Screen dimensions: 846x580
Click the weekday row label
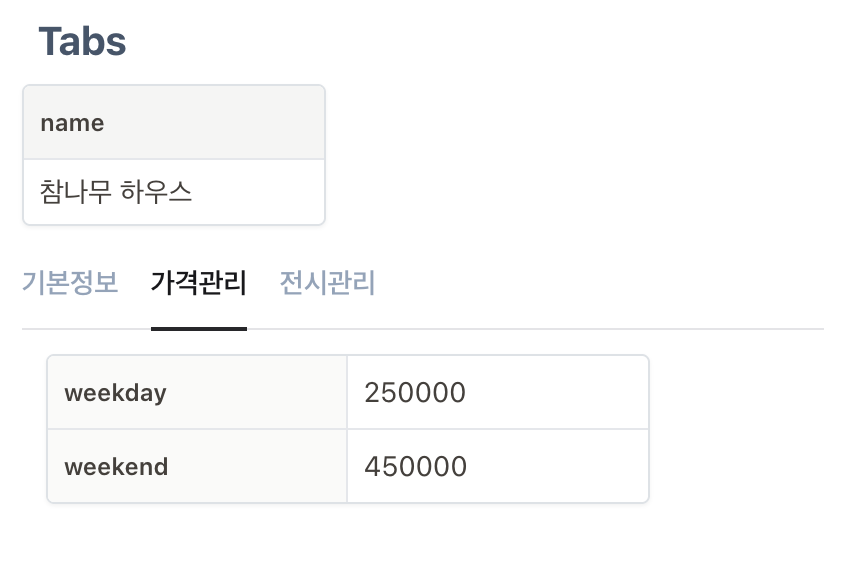tap(115, 392)
